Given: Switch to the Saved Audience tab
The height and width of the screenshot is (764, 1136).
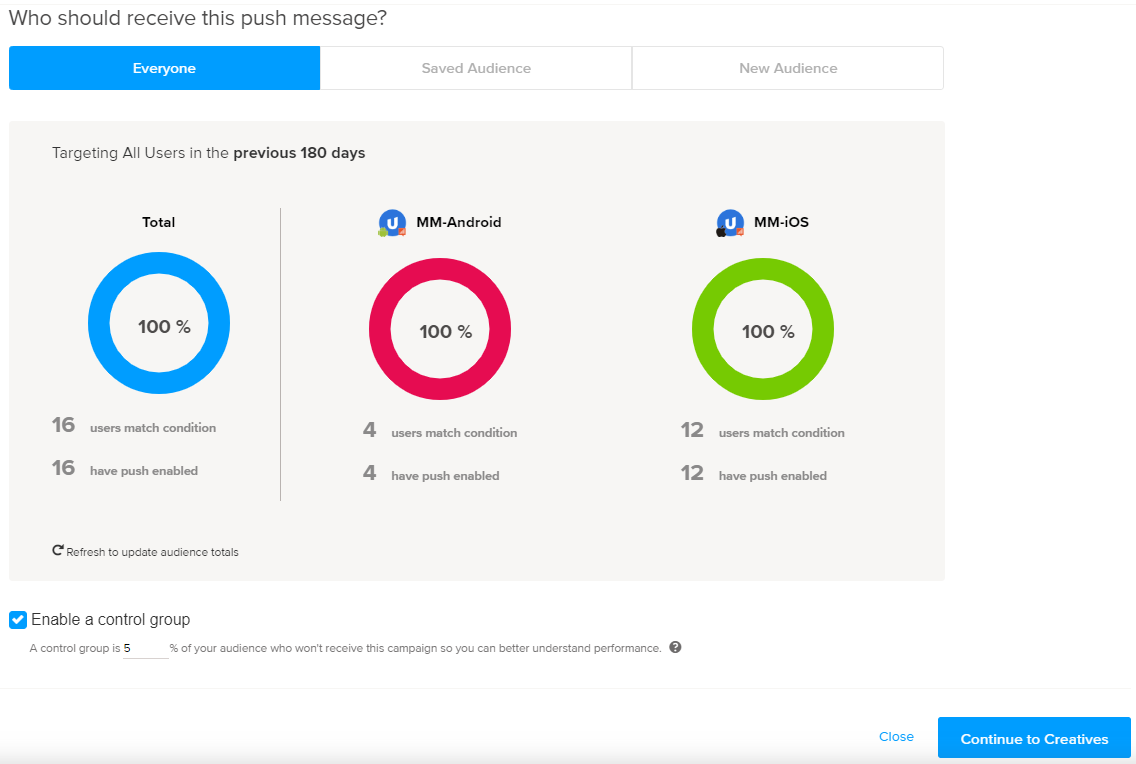Looking at the screenshot, I should point(476,68).
